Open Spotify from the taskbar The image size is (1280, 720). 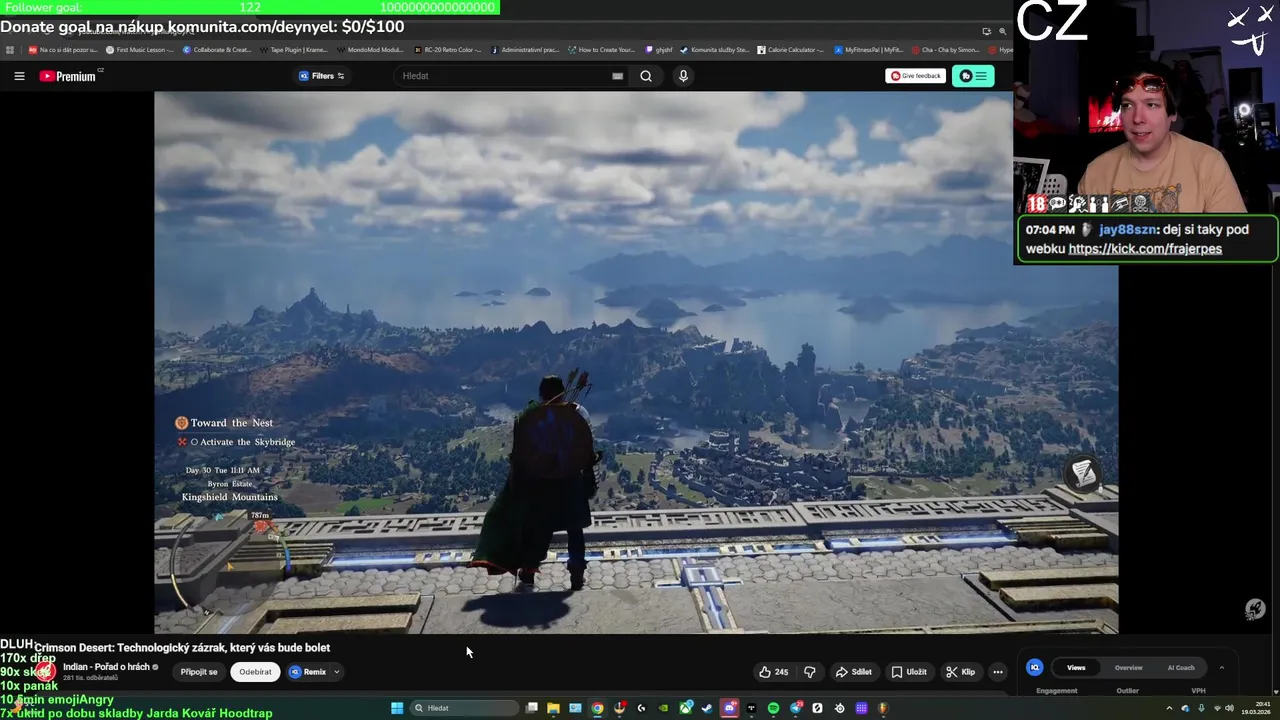tap(773, 708)
